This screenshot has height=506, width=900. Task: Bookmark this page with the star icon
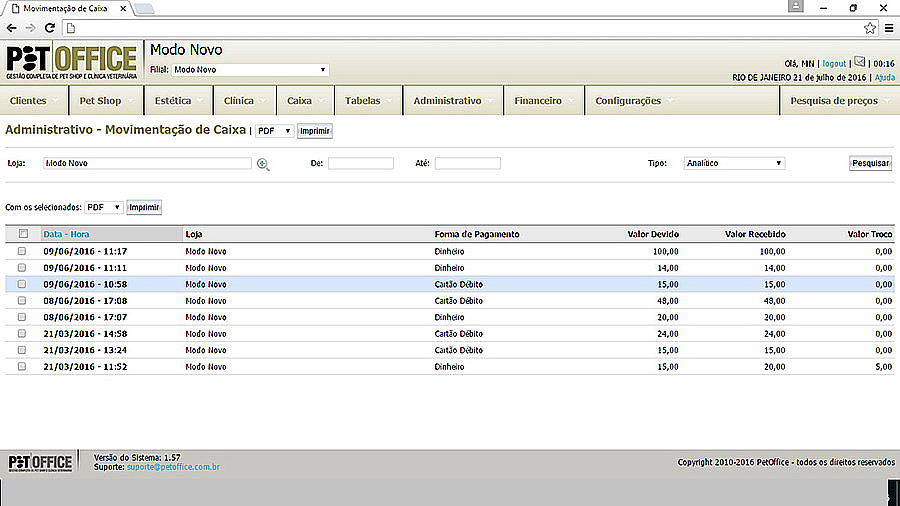[x=870, y=28]
